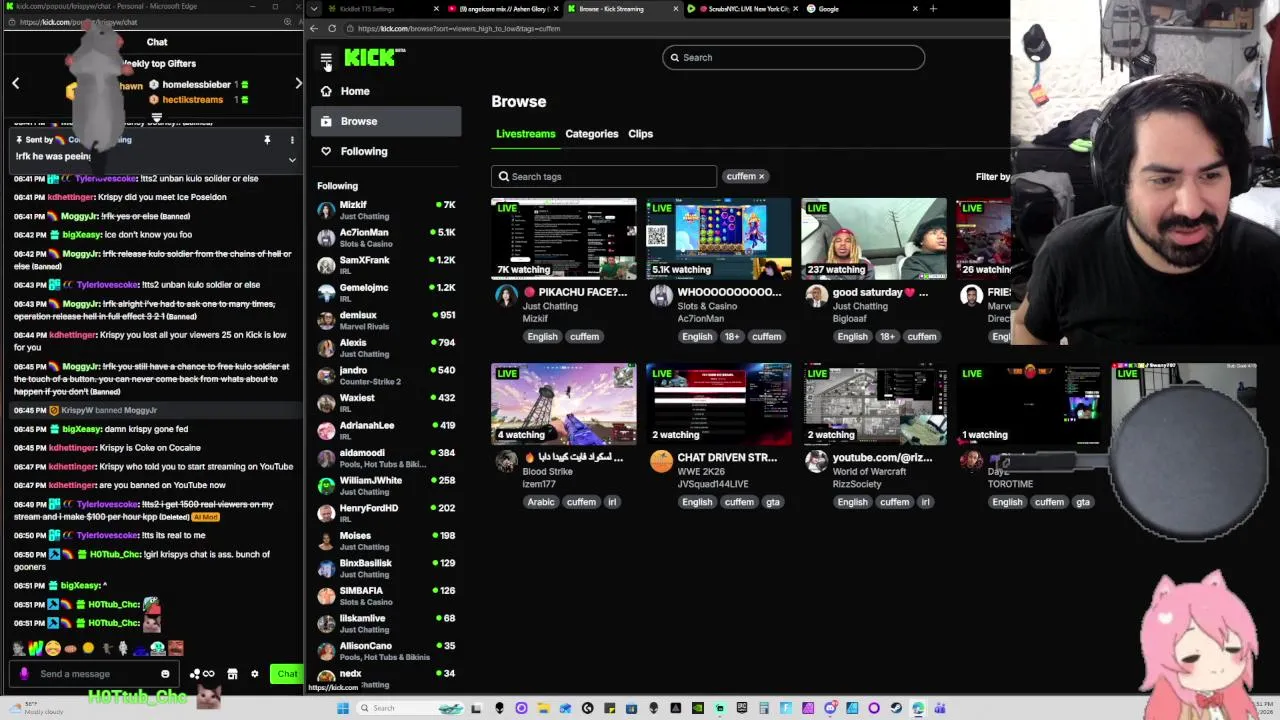Image resolution: width=1280 pixels, height=720 pixels.
Task: Open the chat shop storefront icon
Action: [x=232, y=674]
